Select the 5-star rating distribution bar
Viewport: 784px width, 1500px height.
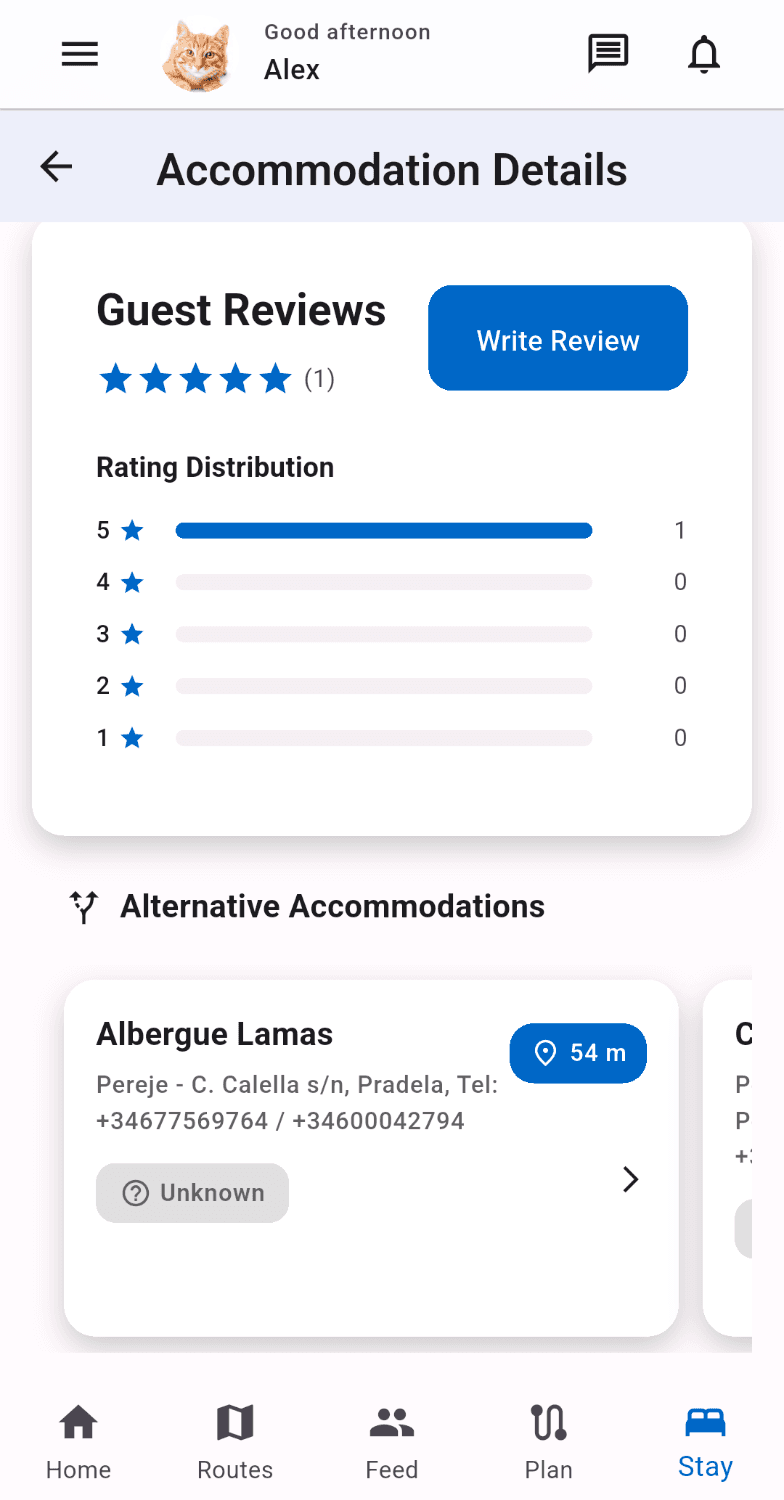point(384,531)
